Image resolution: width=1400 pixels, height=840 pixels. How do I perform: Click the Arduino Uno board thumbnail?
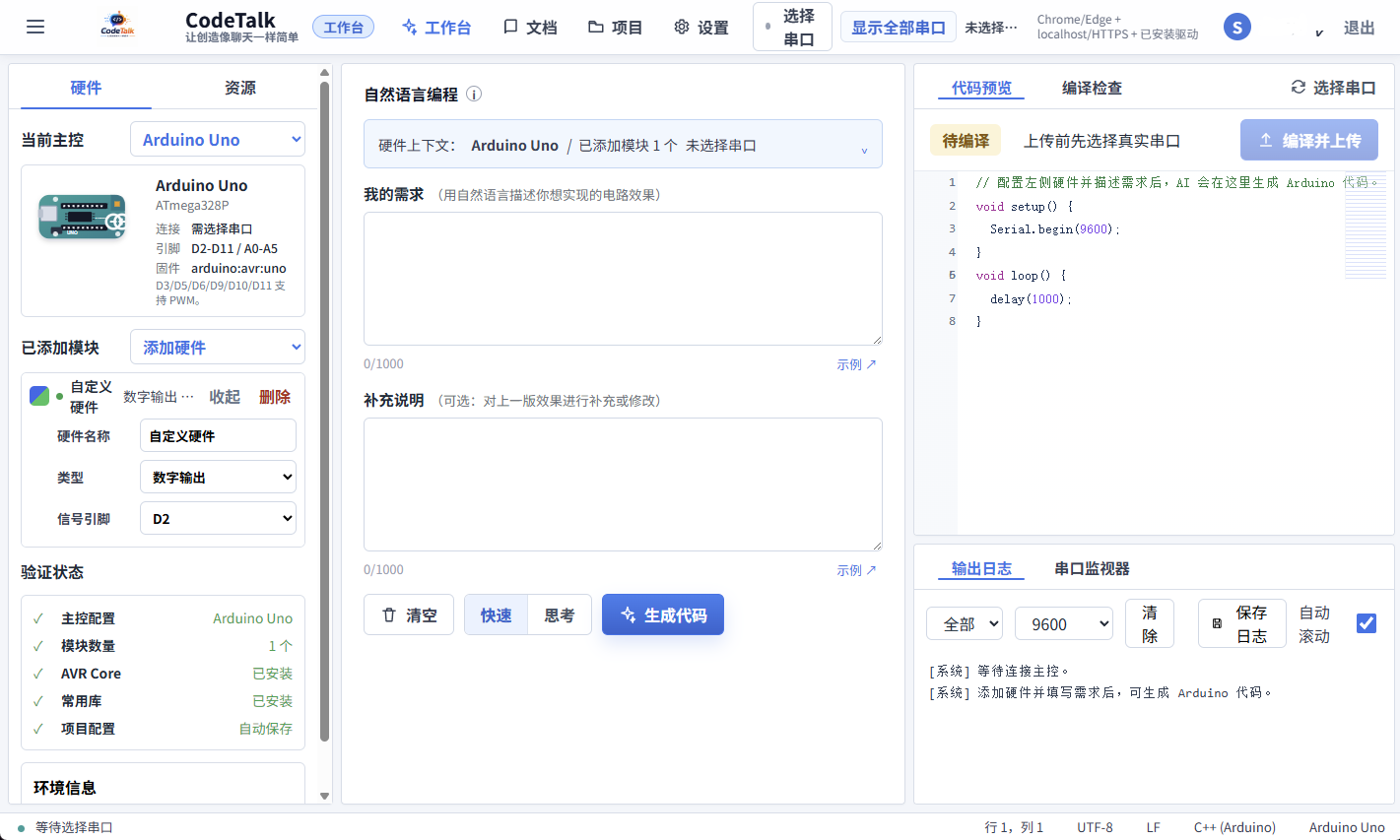83,218
